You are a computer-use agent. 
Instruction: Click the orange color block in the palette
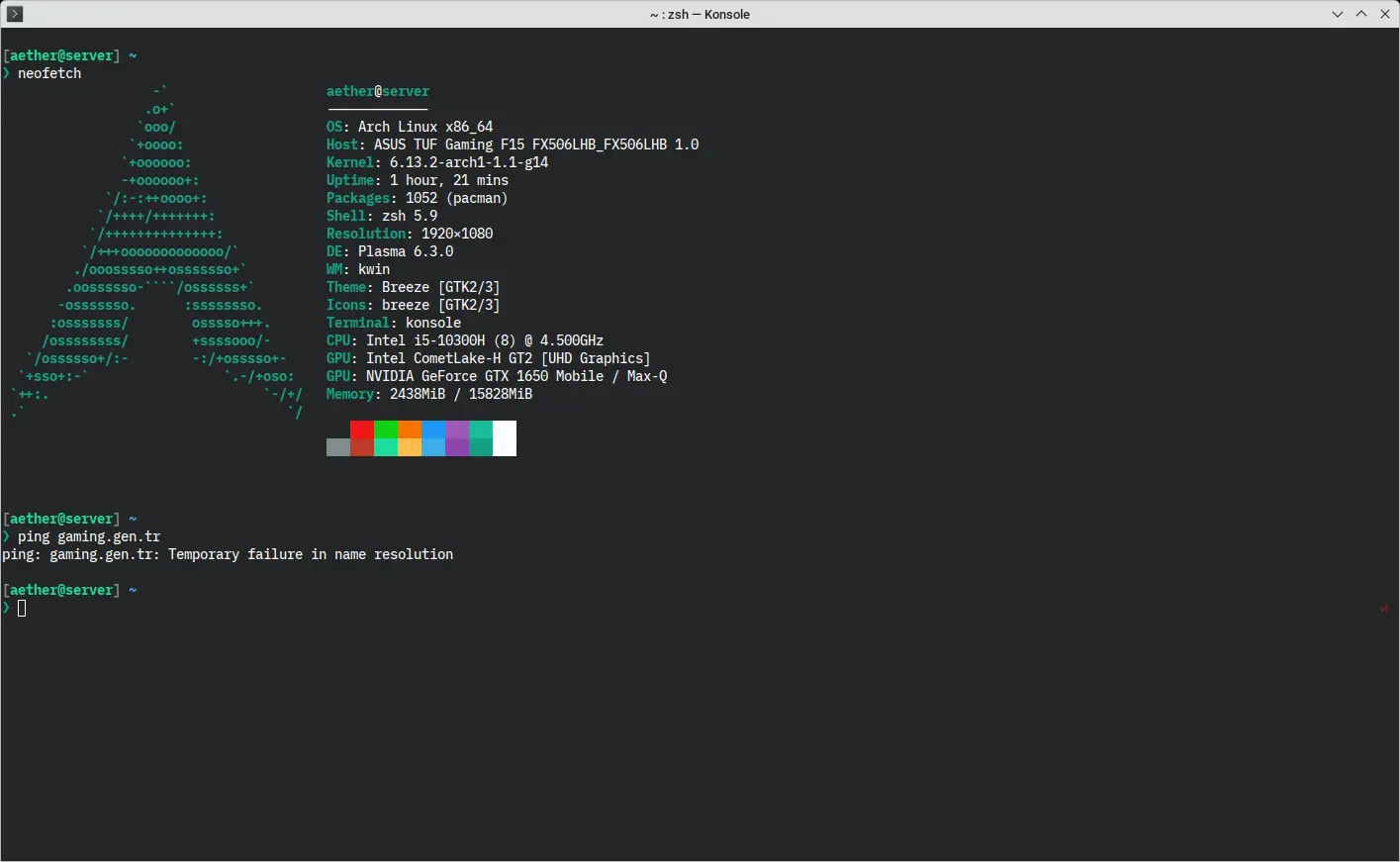pos(410,430)
